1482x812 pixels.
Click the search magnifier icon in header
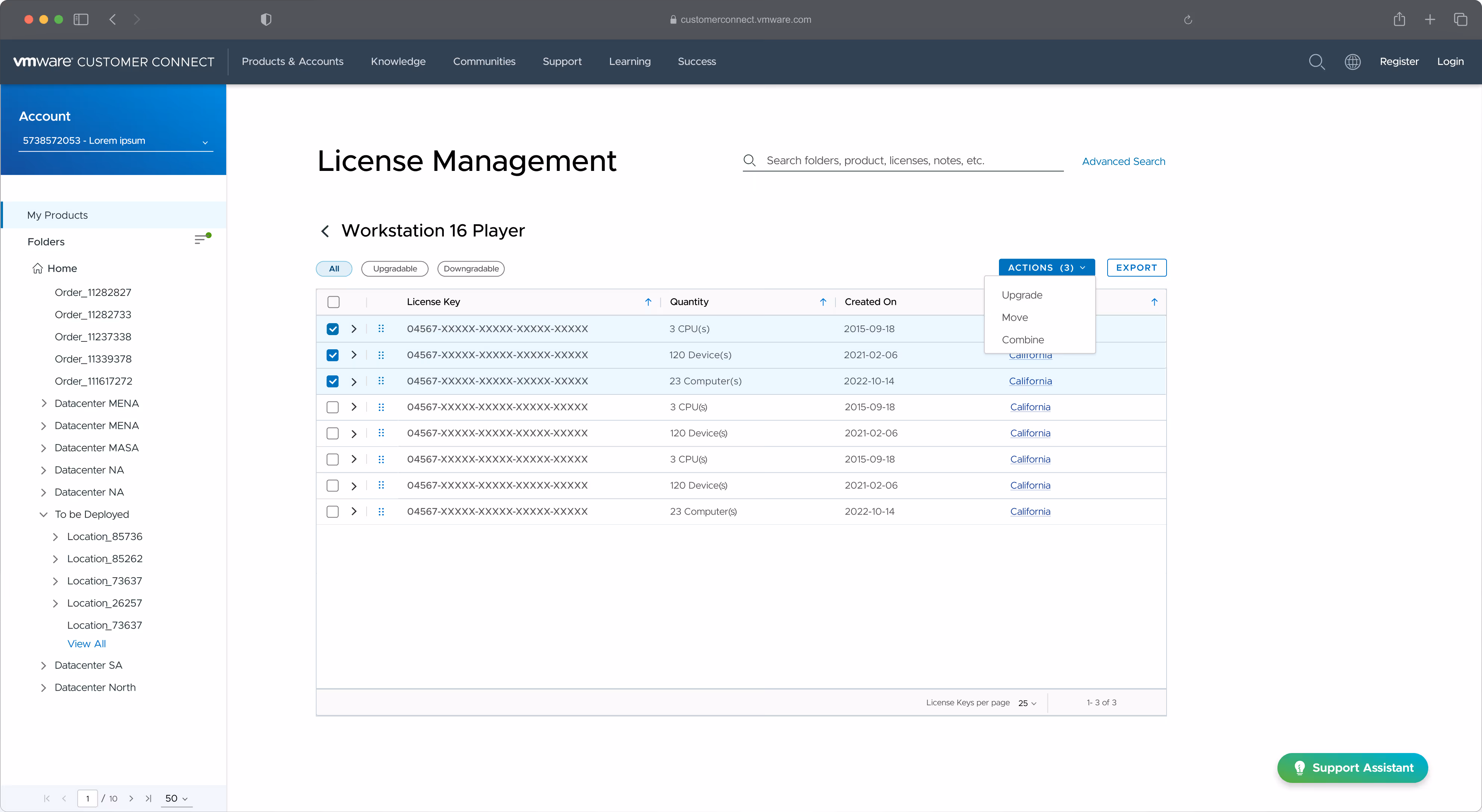[x=1316, y=62]
